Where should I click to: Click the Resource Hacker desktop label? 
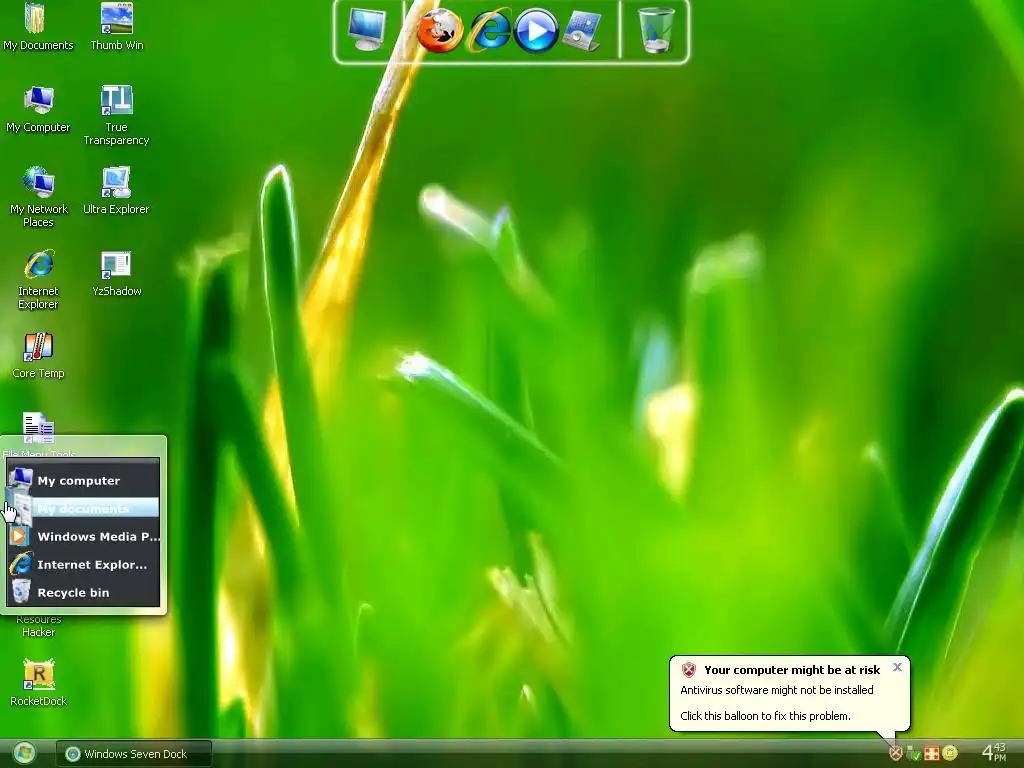(38, 626)
